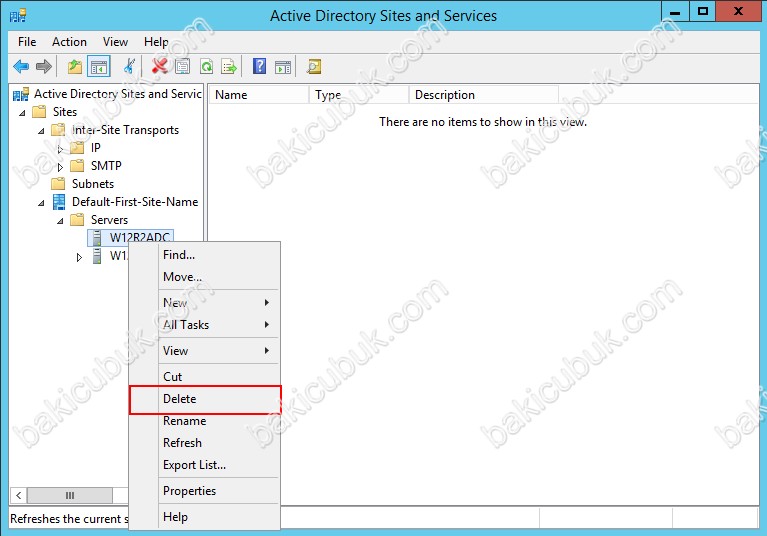The height and width of the screenshot is (536, 767).
Task: Click the tree pane horizontal scrollbar thumb
Action: 70,495
